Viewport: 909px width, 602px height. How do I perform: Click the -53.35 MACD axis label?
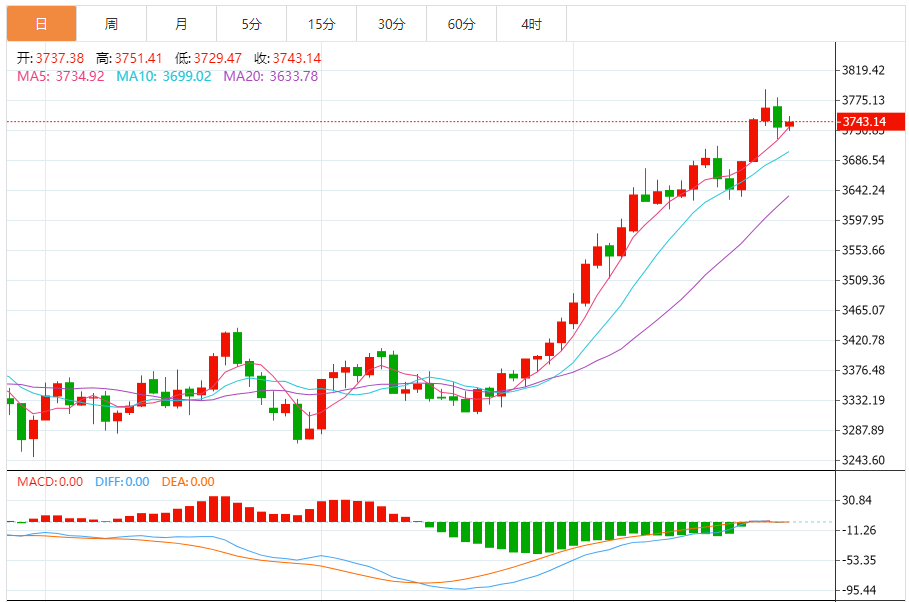[859, 560]
